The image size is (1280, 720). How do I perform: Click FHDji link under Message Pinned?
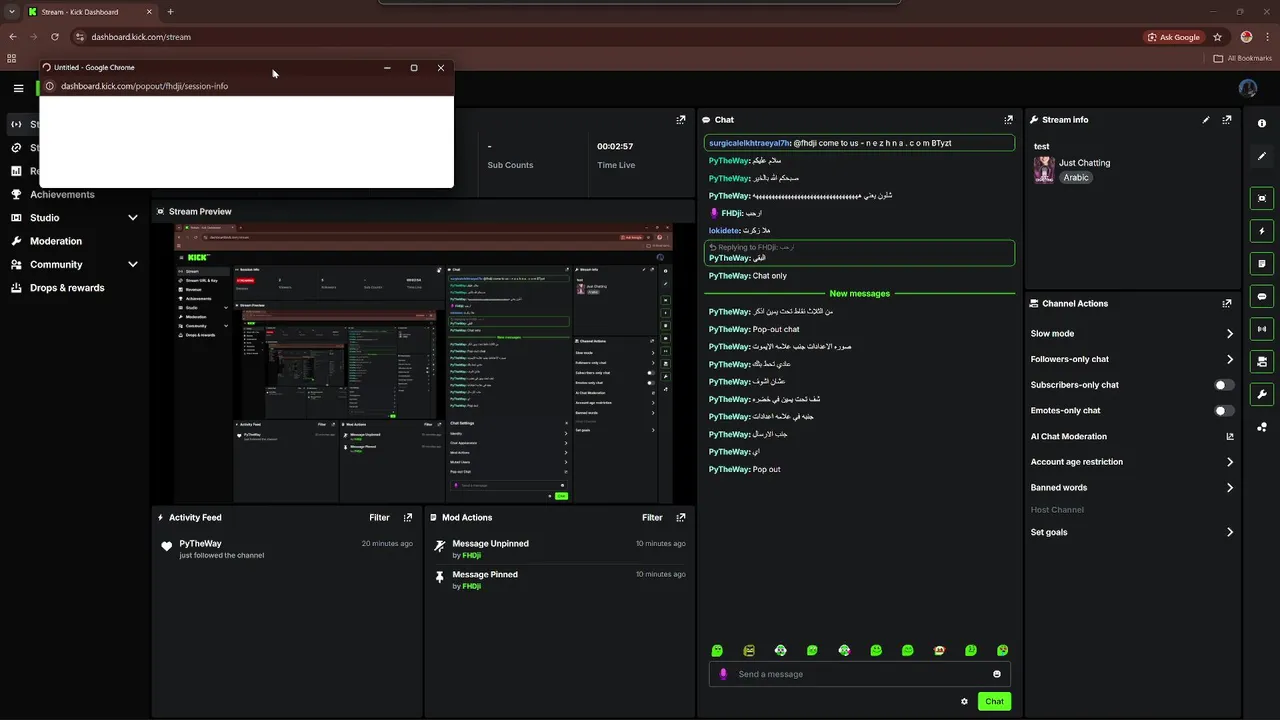[x=472, y=587]
